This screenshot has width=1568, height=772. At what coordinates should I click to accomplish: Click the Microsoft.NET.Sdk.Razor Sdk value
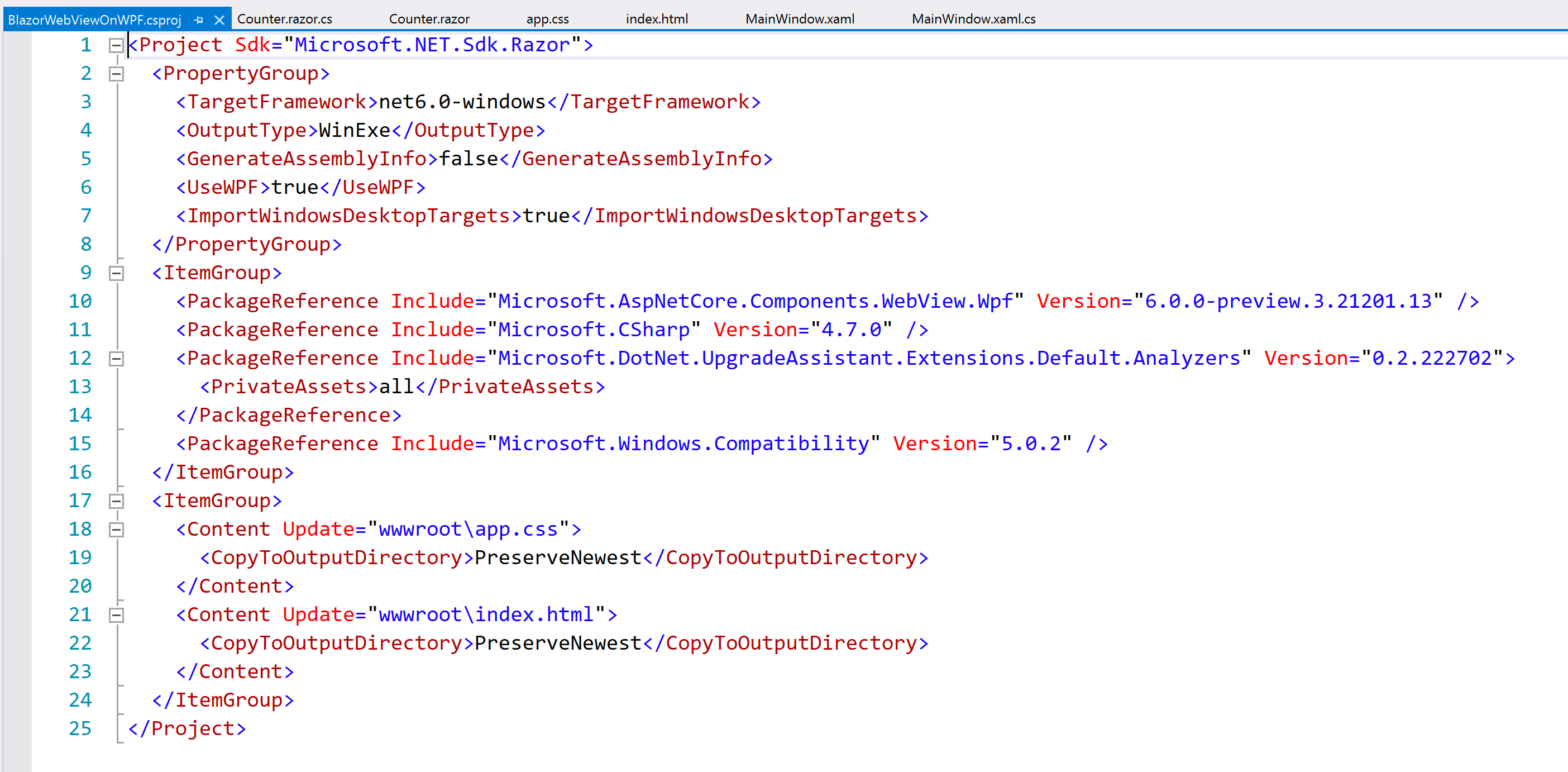(x=432, y=45)
